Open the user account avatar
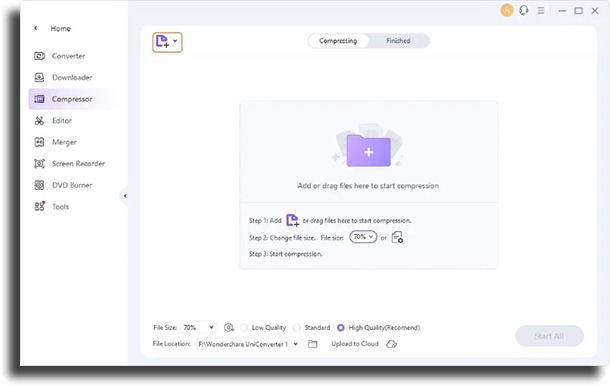Image resolution: width=610 pixels, height=386 pixels. pyautogui.click(x=507, y=10)
